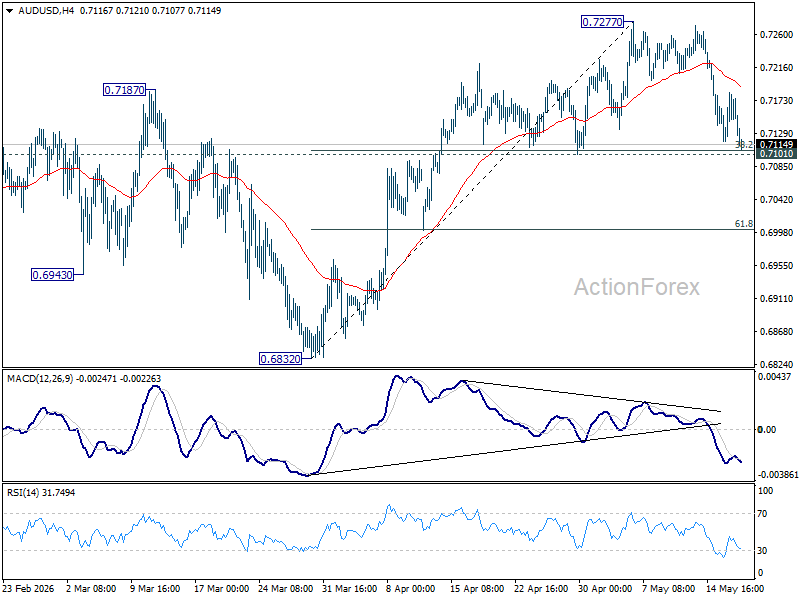Click the AUDUSD,H4 symbol title

[x=46, y=11]
